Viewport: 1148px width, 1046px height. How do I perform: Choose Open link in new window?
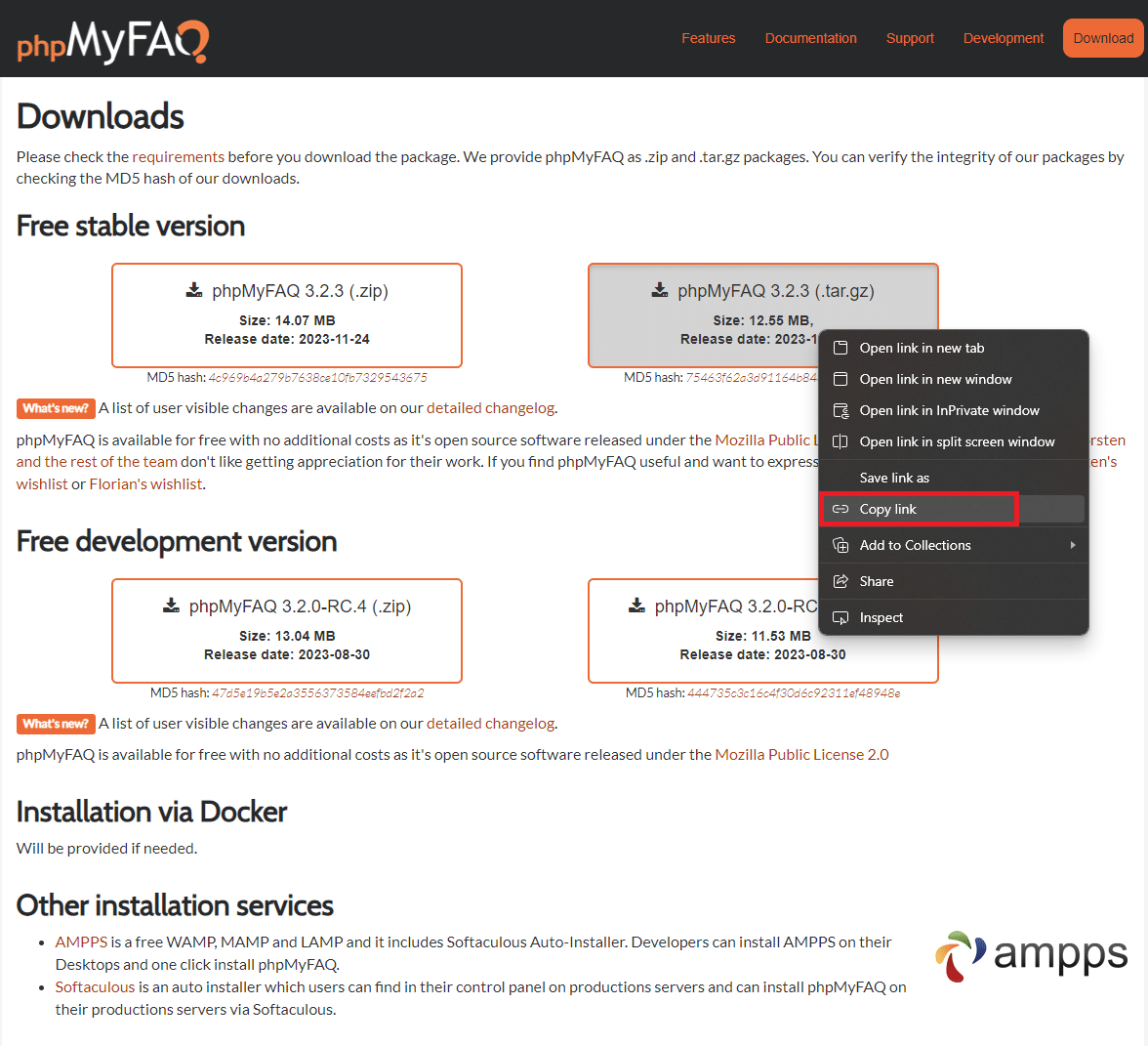(953, 379)
